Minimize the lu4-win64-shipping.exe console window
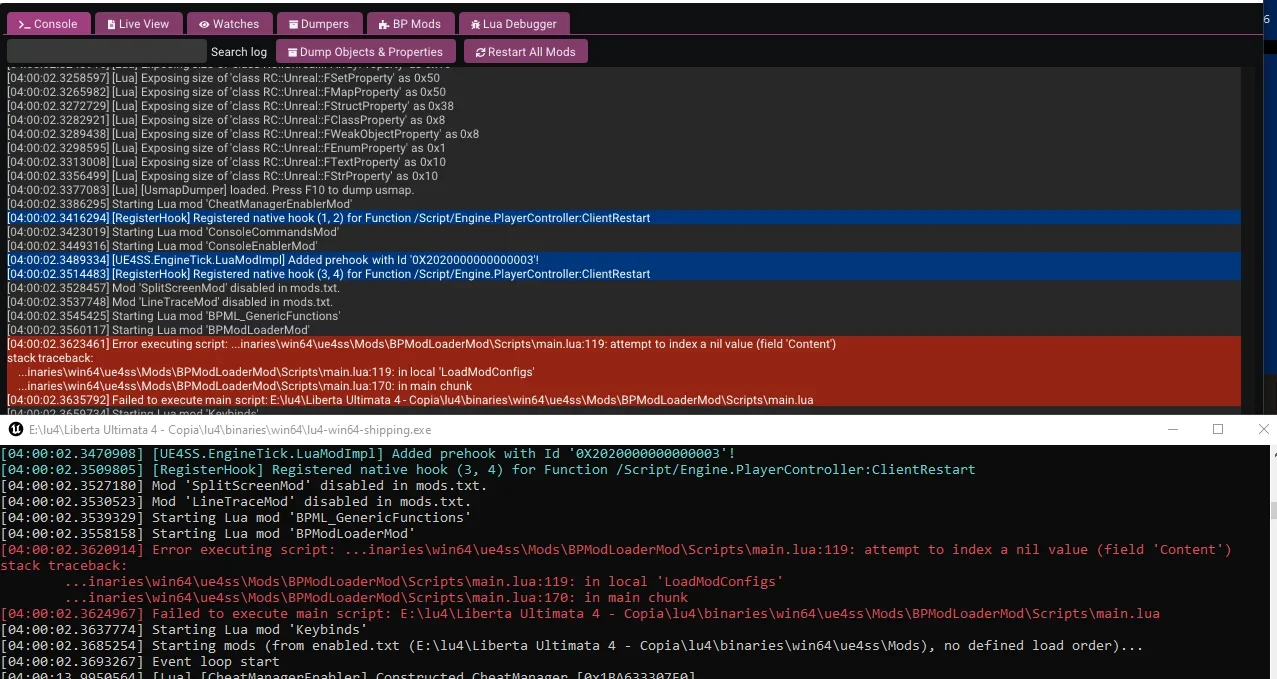The height and width of the screenshot is (679, 1277). [x=1173, y=429]
